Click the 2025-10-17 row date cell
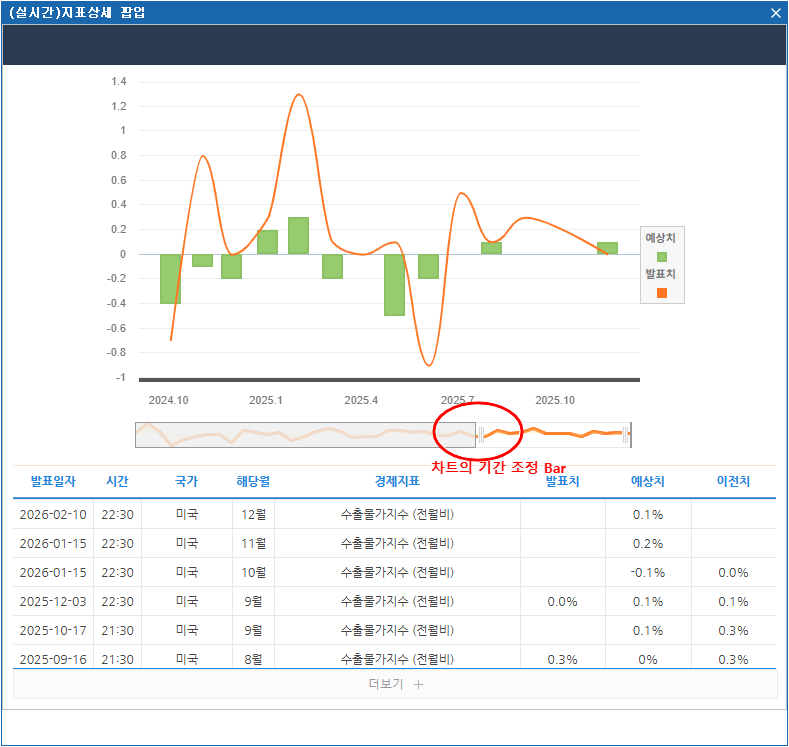 pos(53,631)
